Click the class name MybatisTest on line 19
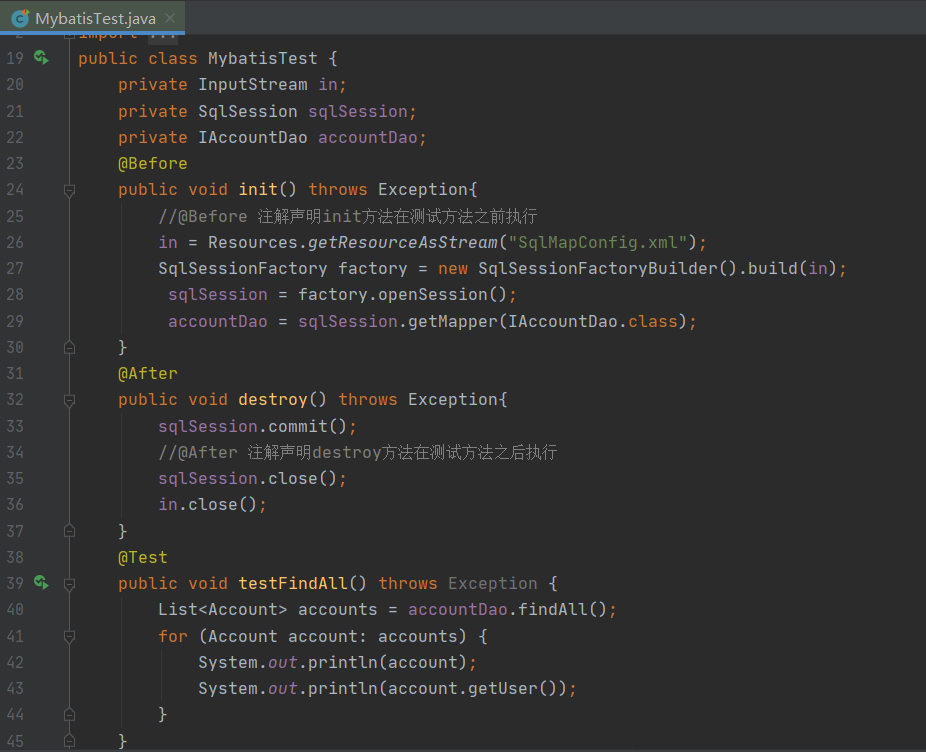The image size is (926, 752). 263,58
